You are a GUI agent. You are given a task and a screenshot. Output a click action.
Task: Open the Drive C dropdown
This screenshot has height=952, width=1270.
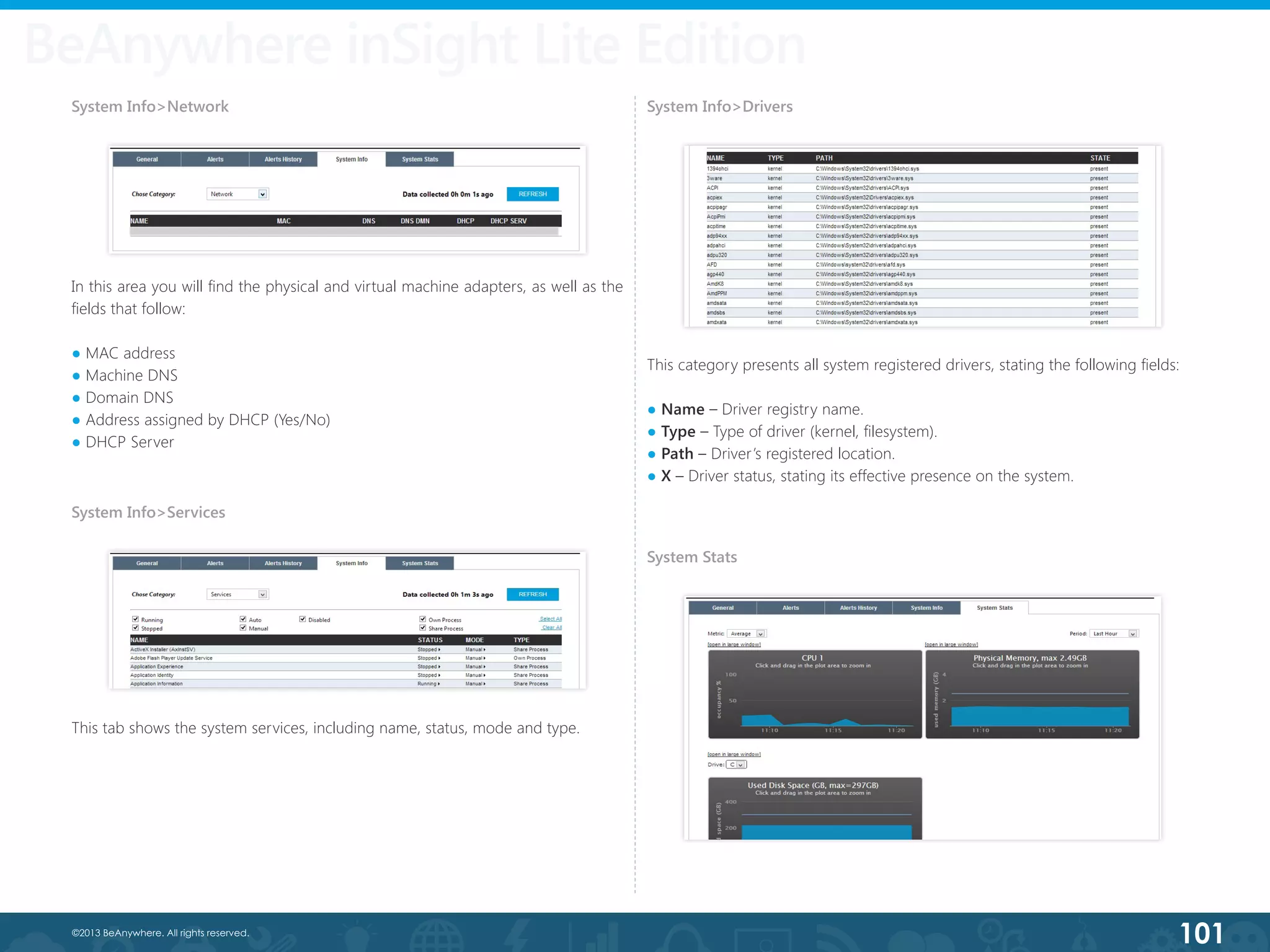pos(740,765)
